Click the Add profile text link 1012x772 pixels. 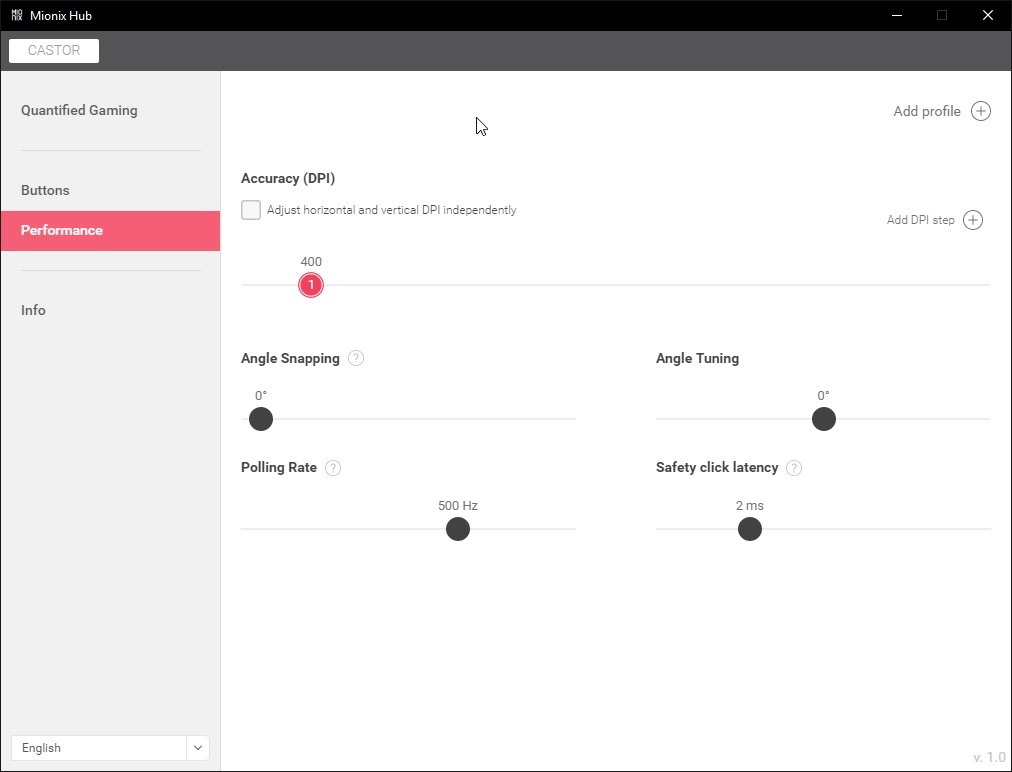click(927, 111)
